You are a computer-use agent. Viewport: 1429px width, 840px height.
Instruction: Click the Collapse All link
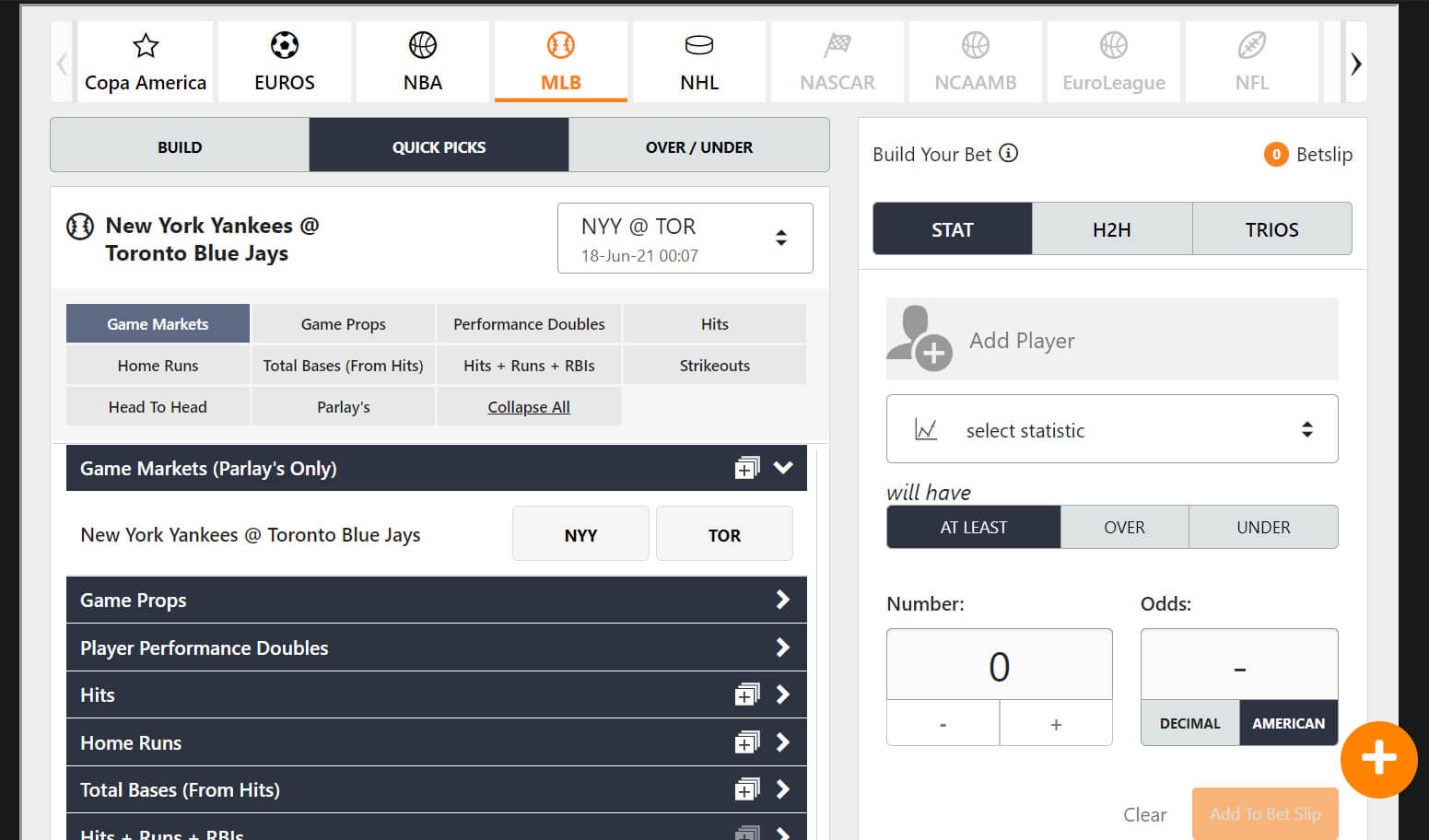pos(528,407)
